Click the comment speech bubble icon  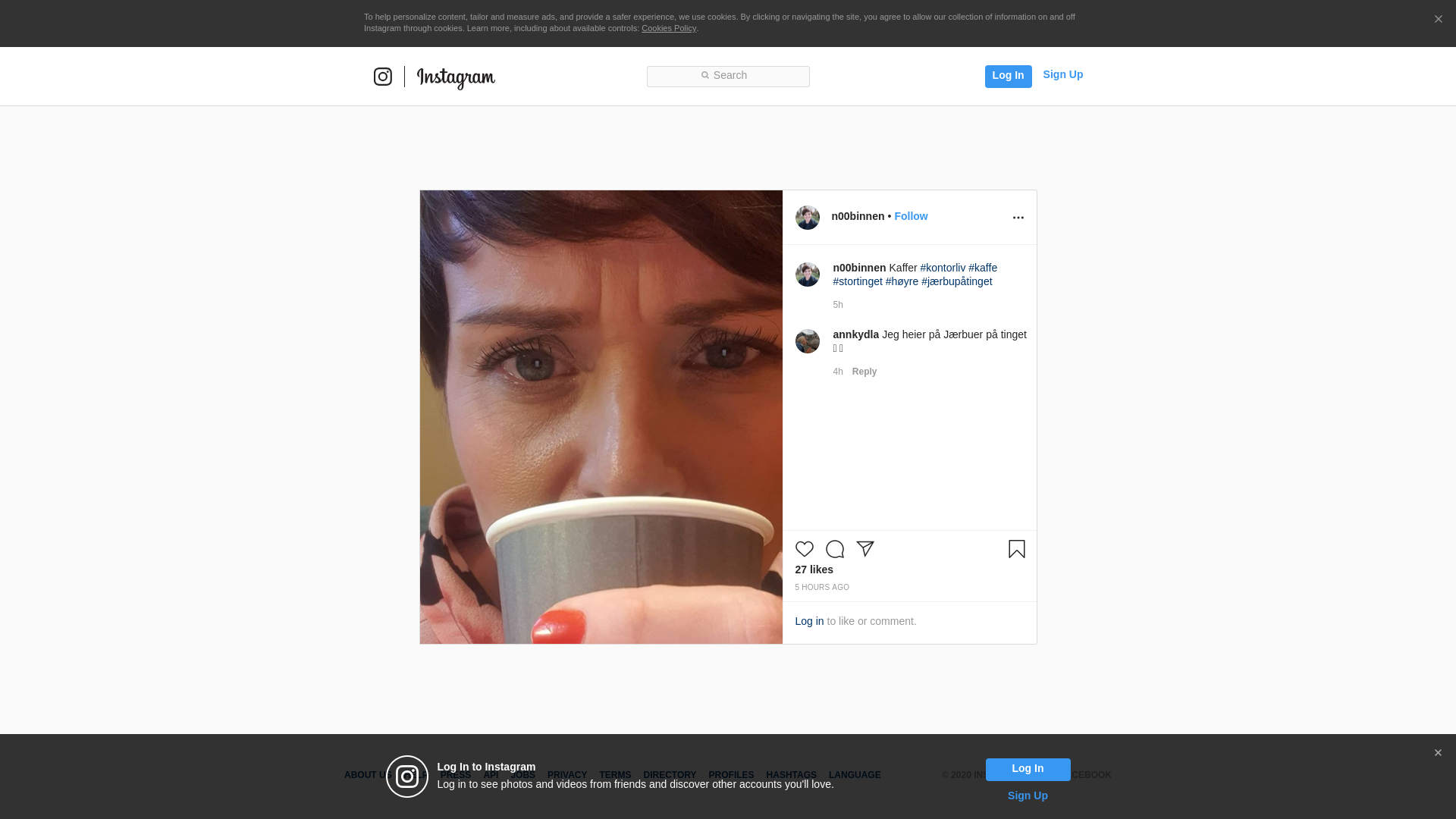[834, 549]
